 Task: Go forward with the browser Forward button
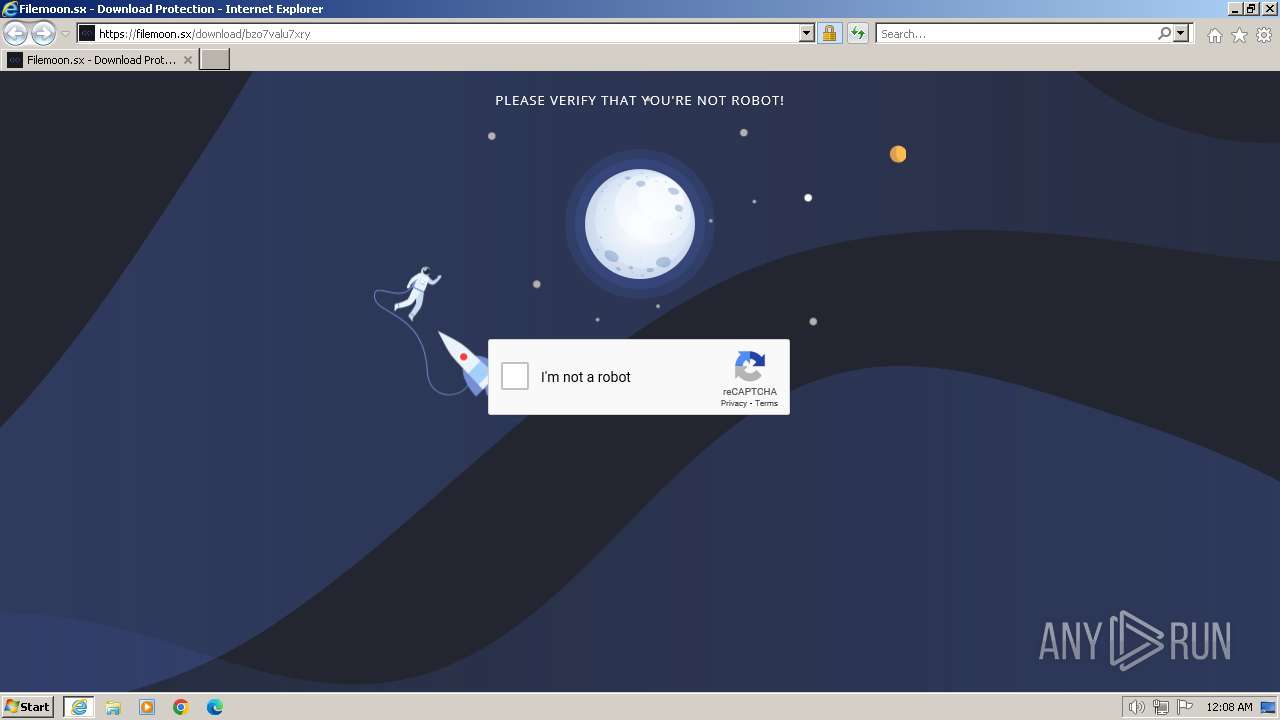click(x=43, y=33)
